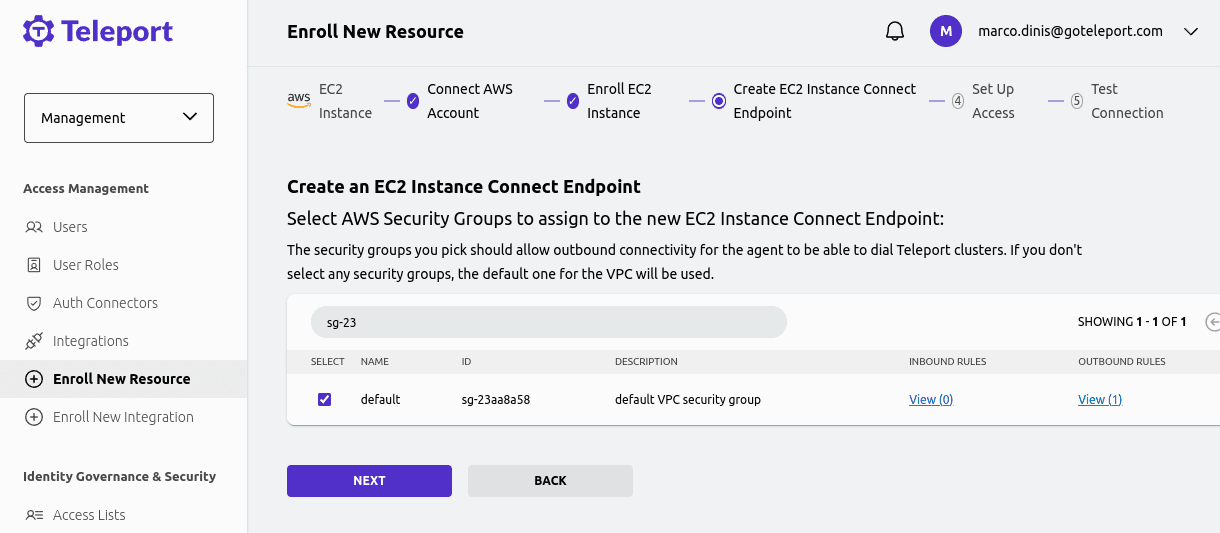Click the current step indicator for Create Endpoint

719,101
